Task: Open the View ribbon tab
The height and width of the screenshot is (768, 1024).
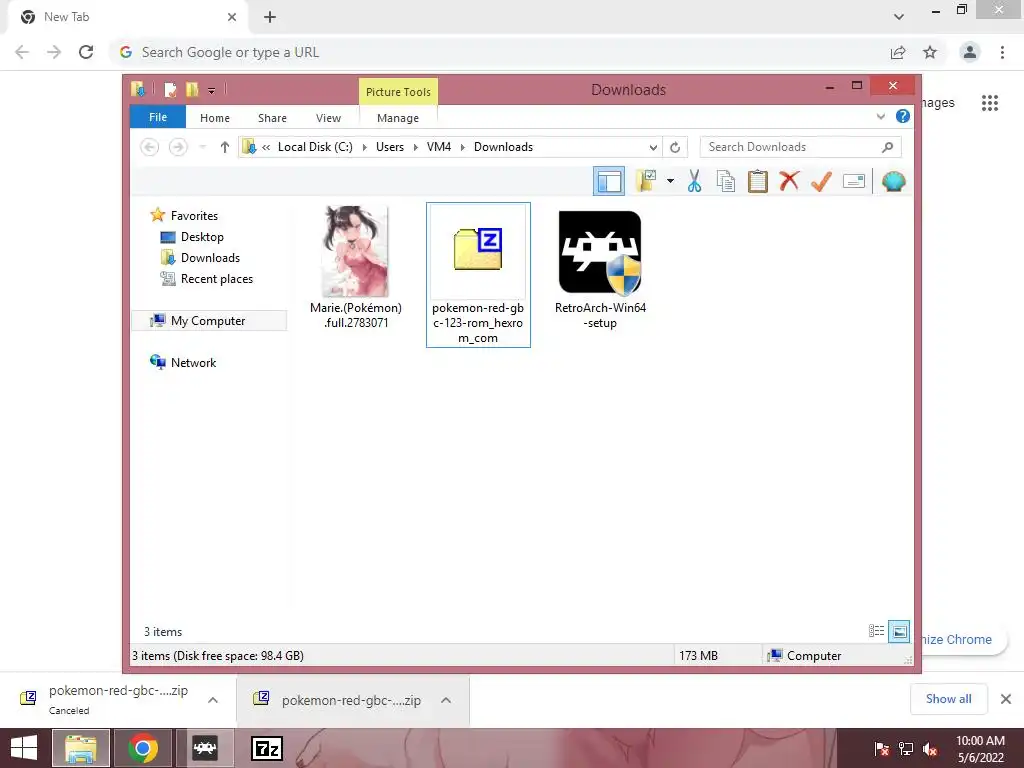Action: (328, 118)
